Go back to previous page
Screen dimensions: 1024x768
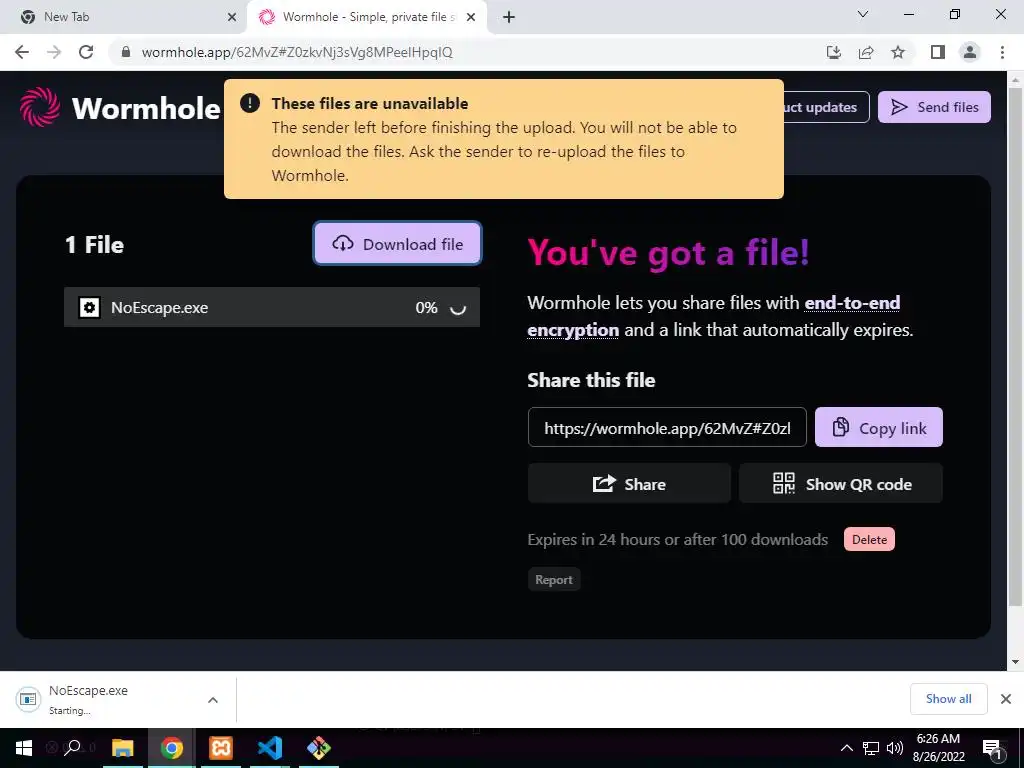click(22, 52)
